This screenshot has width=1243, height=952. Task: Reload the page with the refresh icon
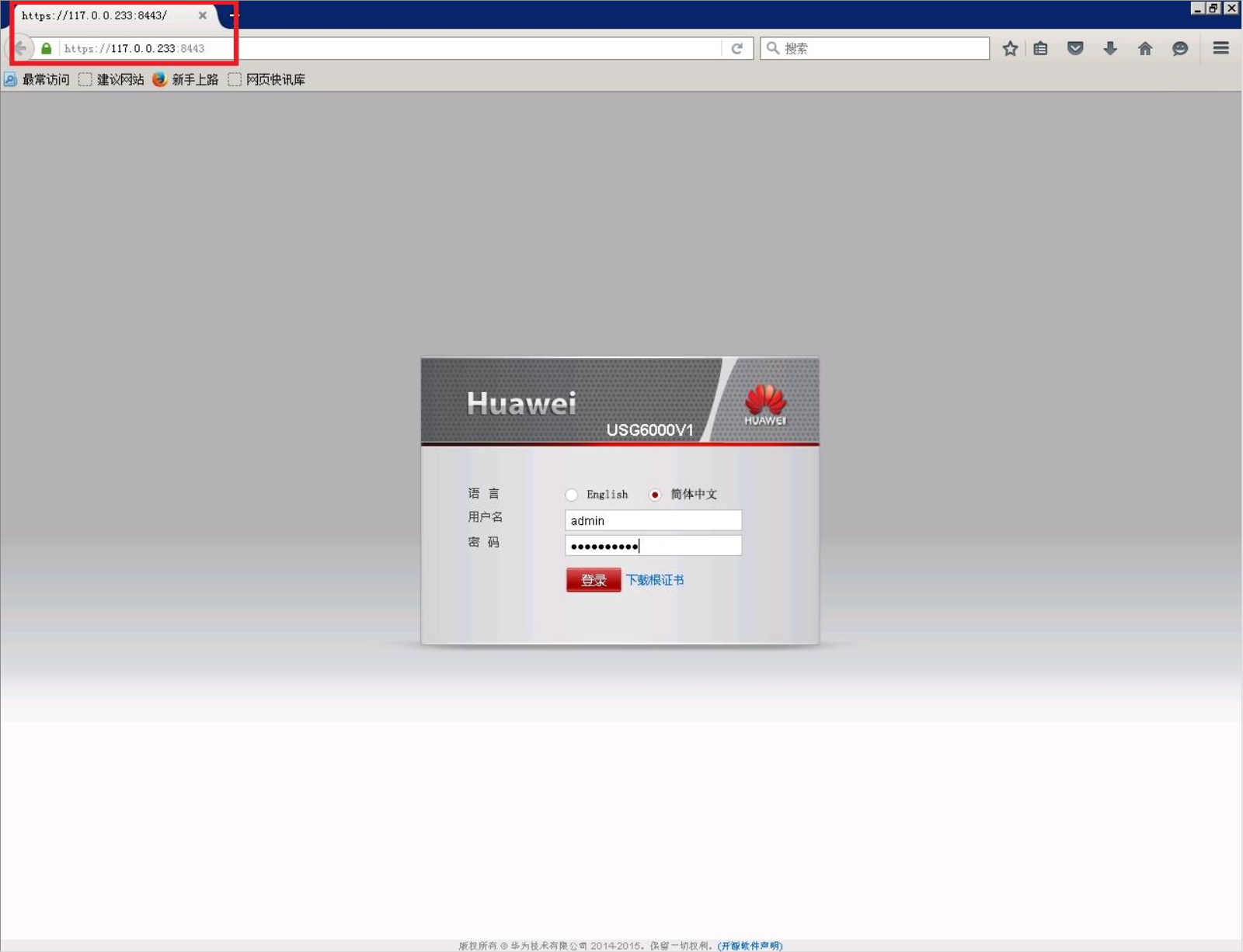[737, 48]
